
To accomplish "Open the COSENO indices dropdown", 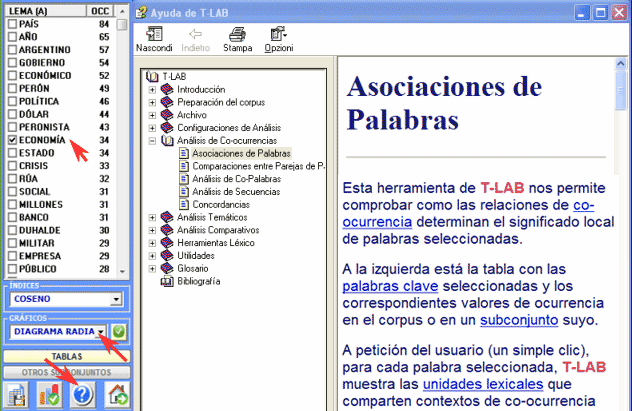I will pyautogui.click(x=116, y=299).
